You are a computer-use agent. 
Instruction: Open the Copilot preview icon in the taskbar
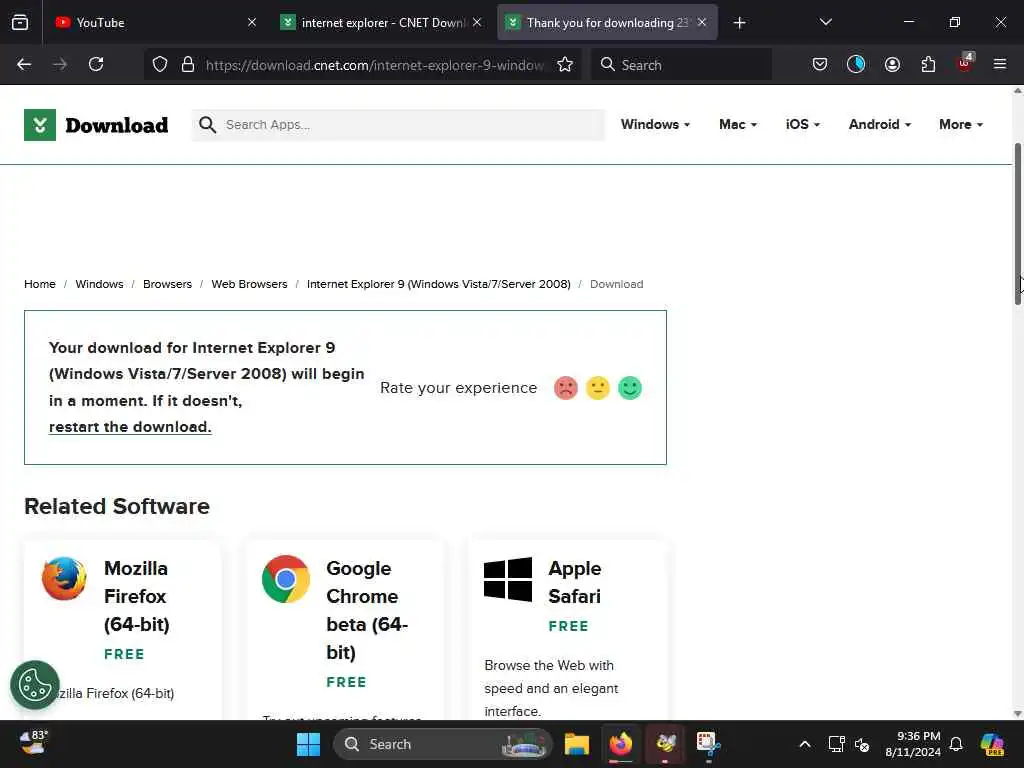point(992,744)
